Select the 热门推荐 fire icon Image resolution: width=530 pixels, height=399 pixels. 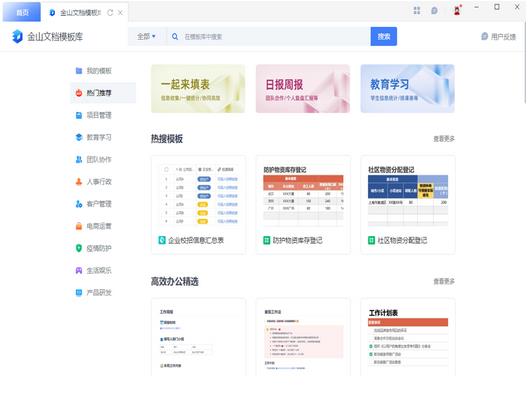click(x=79, y=93)
